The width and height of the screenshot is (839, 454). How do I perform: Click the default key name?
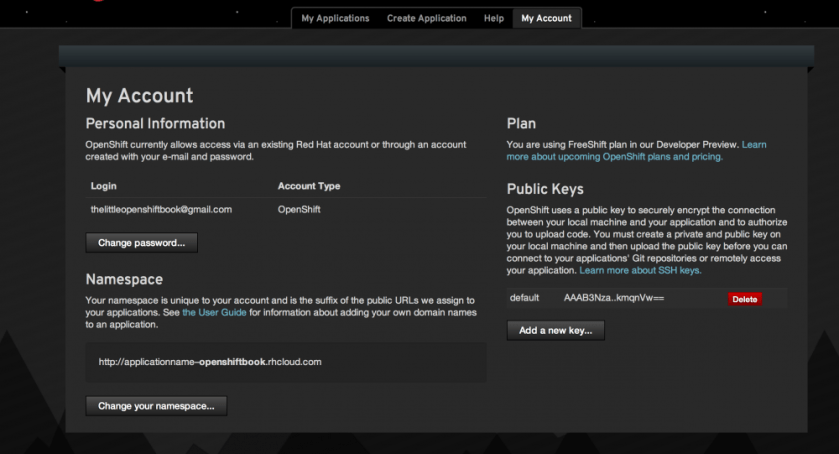524,298
